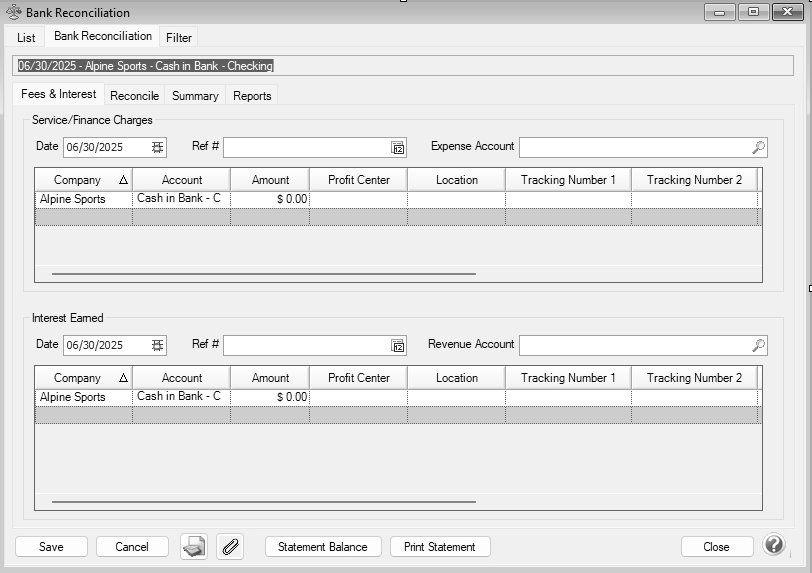Open the Summary tab
The width and height of the screenshot is (812, 573).
pos(195,96)
